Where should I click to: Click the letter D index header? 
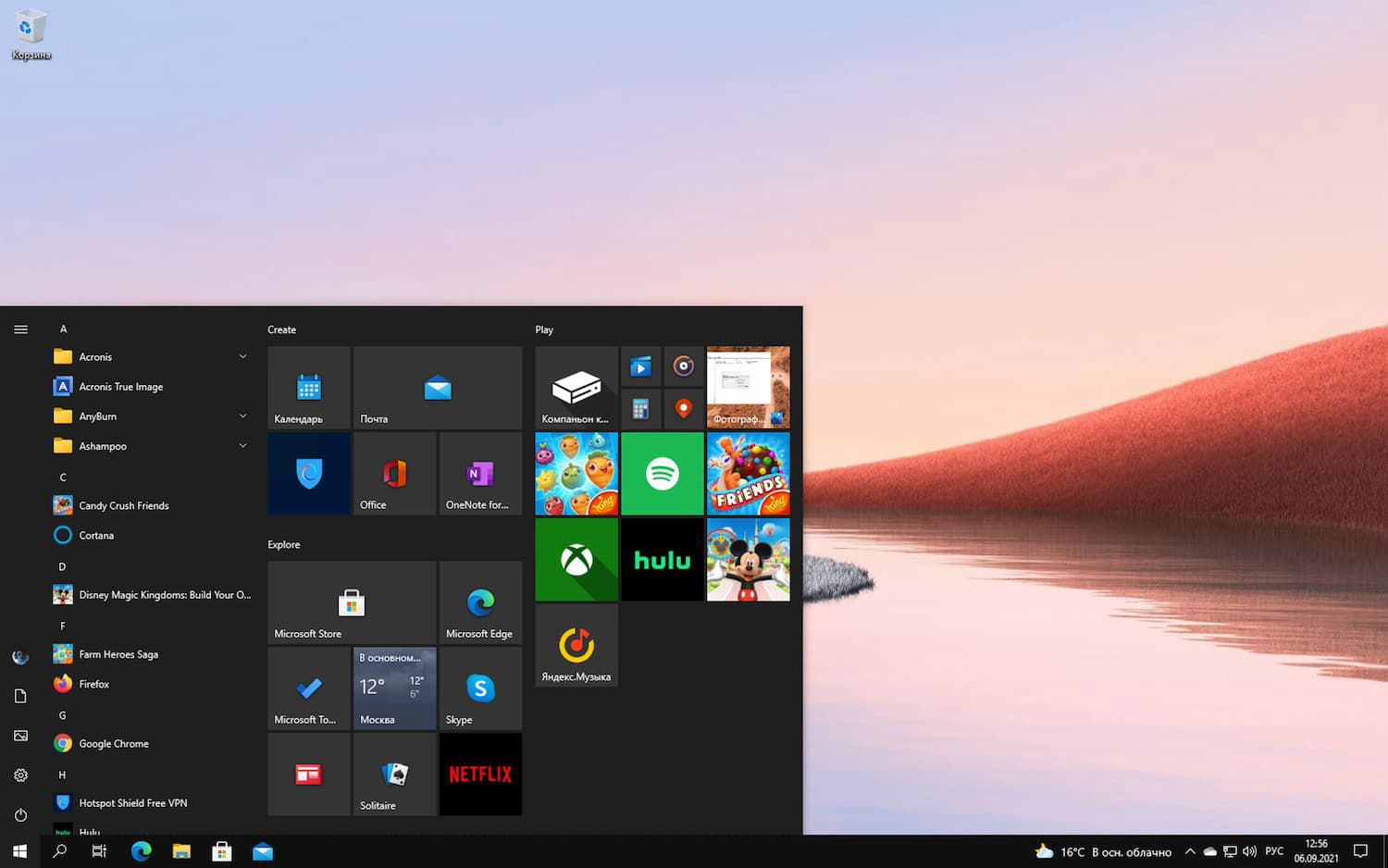[x=63, y=566]
